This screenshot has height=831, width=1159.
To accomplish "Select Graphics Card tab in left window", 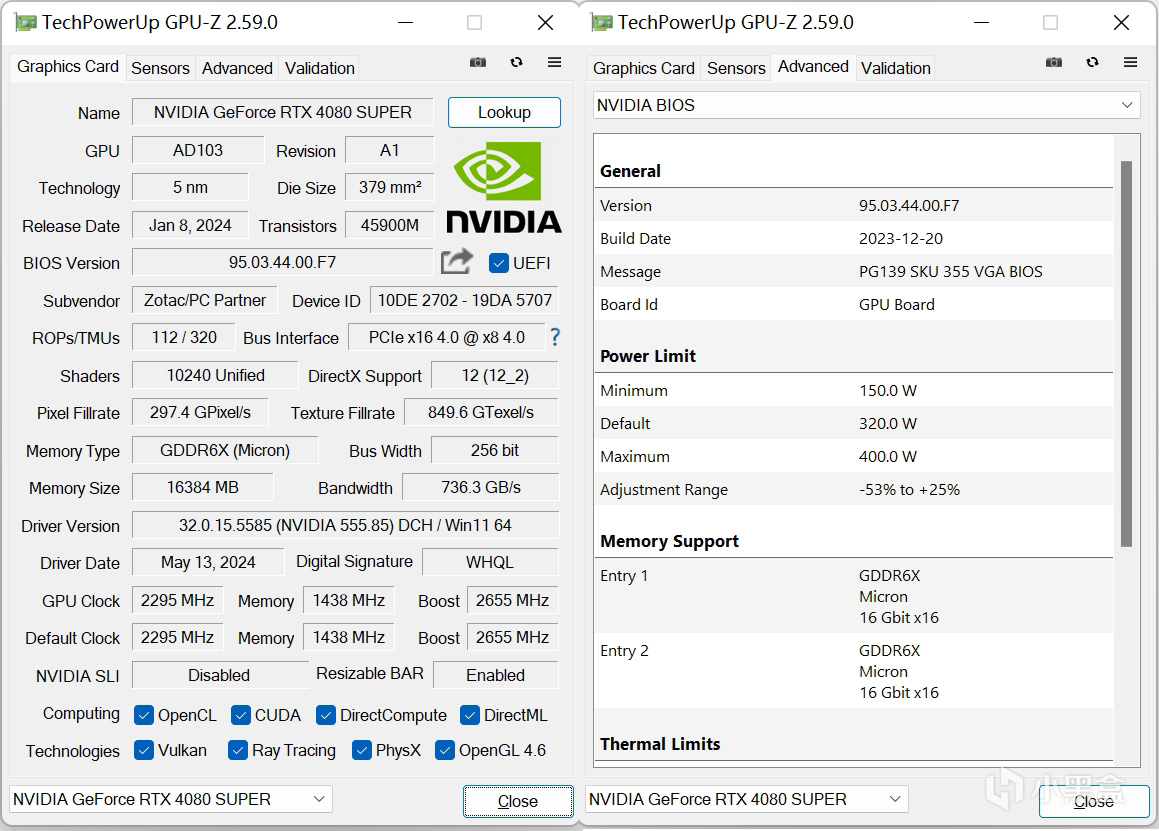I will (x=68, y=67).
